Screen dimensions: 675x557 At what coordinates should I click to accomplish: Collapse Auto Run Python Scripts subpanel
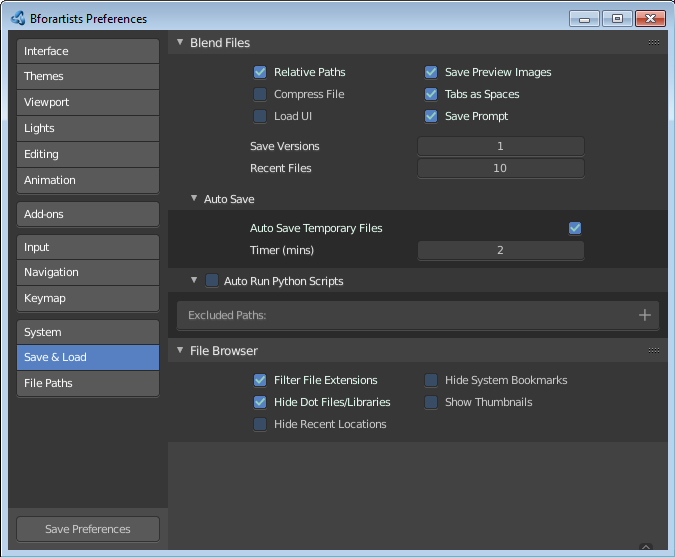click(x=194, y=280)
